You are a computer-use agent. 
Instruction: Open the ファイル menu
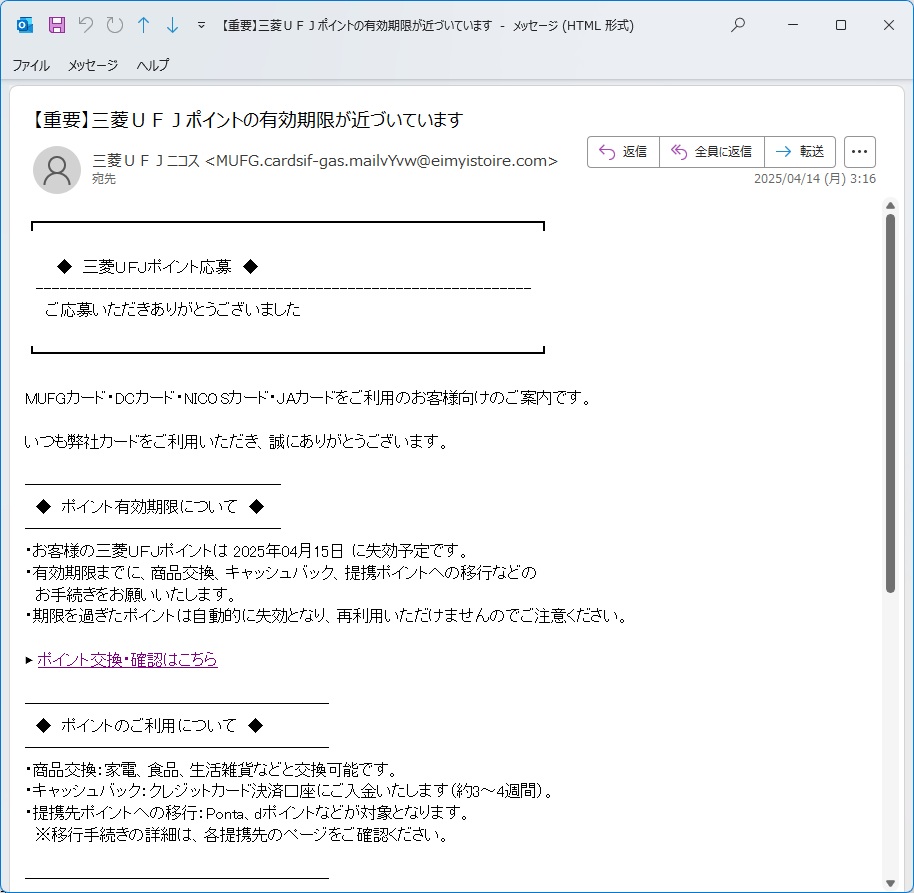click(x=31, y=65)
